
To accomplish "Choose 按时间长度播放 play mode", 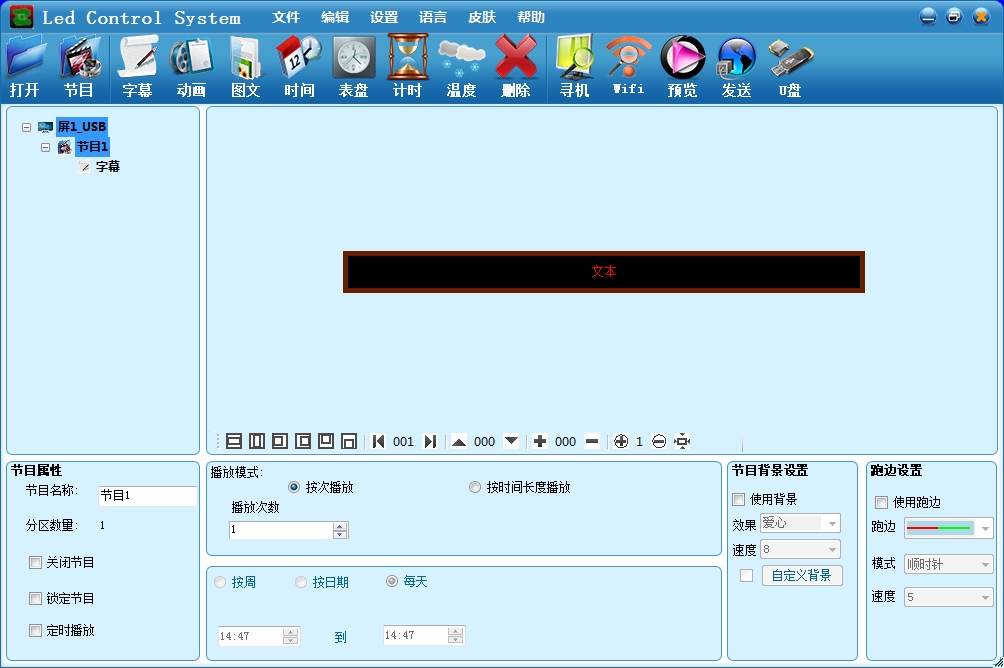I will tap(474, 487).
